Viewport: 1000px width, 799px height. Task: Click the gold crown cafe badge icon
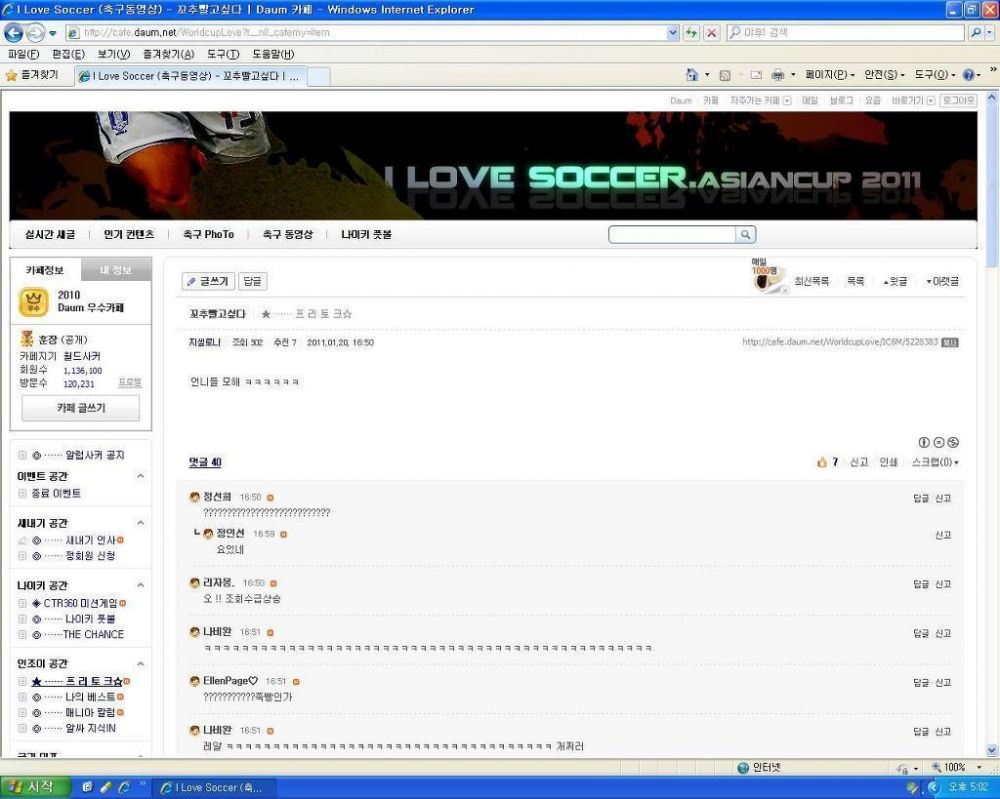point(32,301)
